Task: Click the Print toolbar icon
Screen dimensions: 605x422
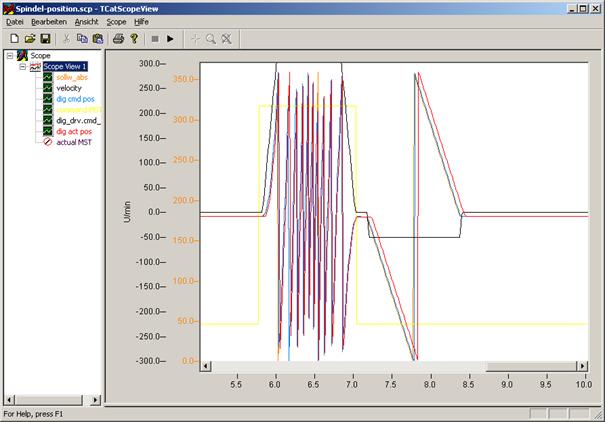Action: 118,38
